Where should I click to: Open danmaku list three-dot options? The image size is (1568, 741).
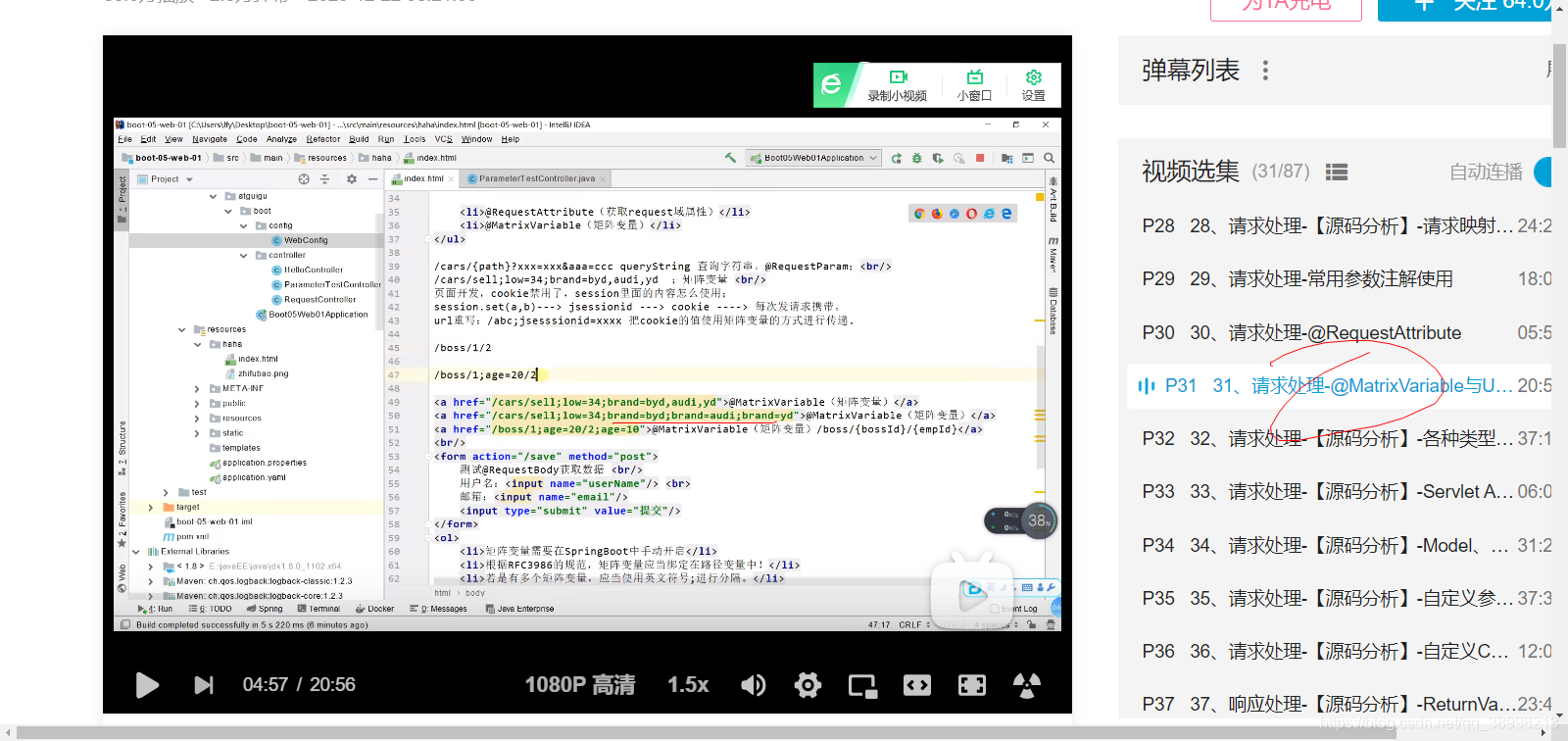(x=1265, y=71)
